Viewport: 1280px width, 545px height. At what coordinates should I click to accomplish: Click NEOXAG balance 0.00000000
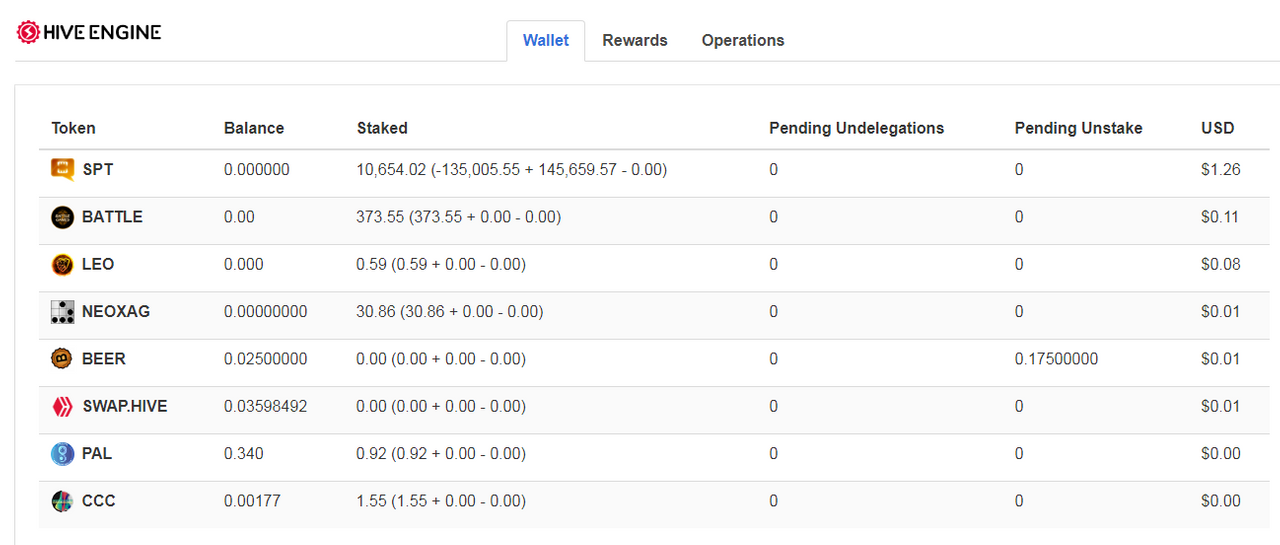(266, 312)
